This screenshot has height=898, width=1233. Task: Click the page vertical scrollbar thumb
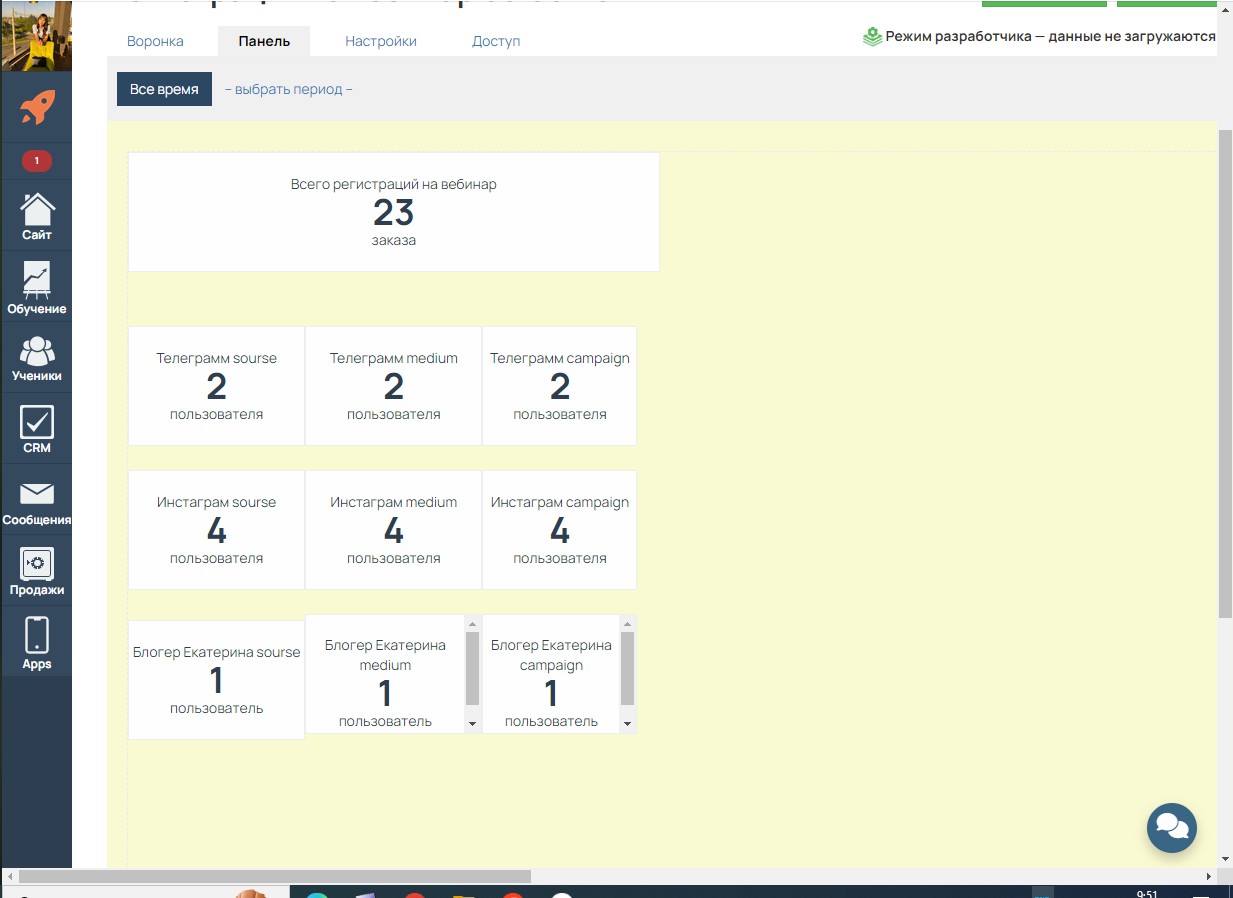[x=1225, y=373]
